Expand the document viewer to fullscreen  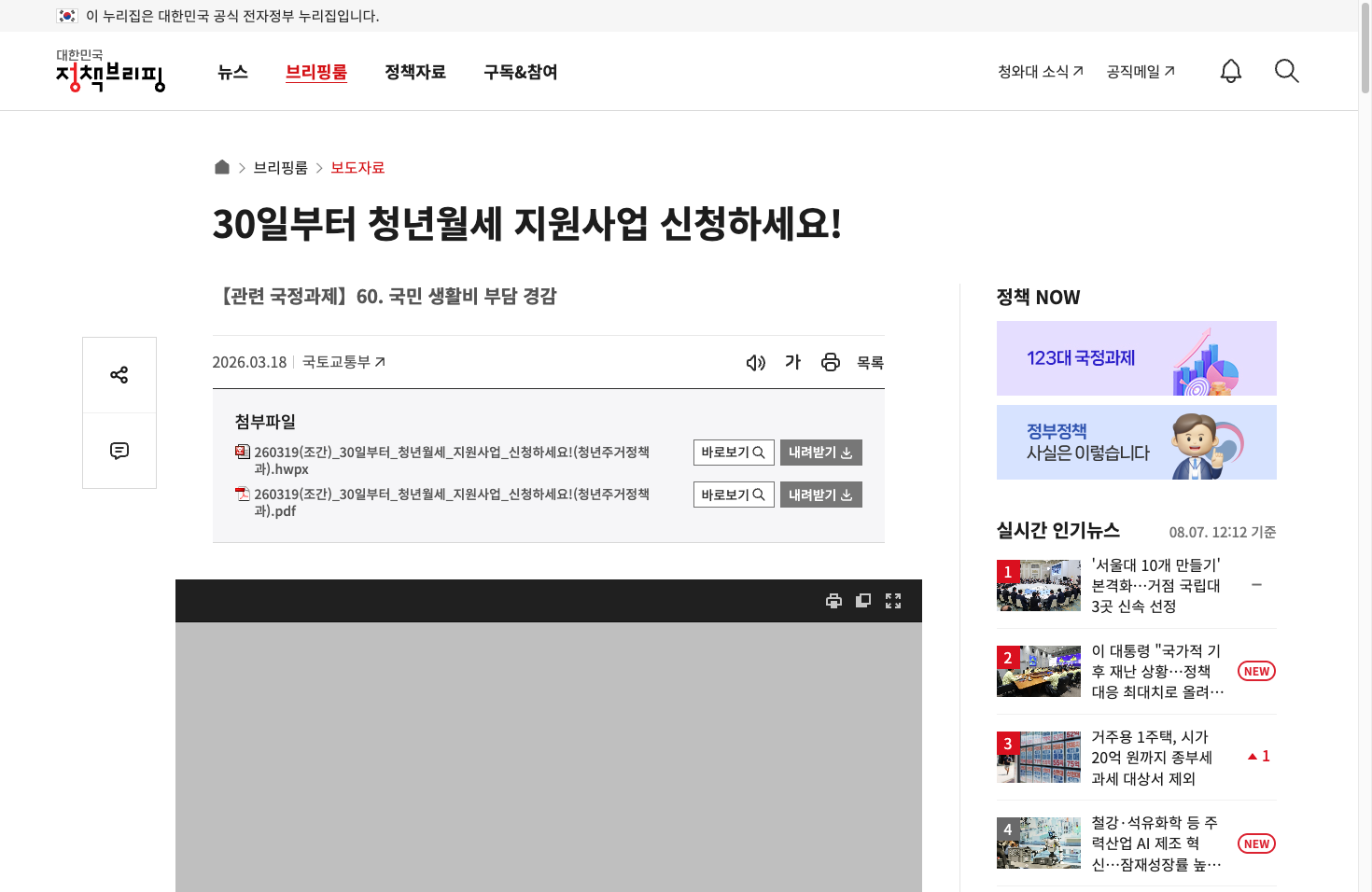pyautogui.click(x=893, y=601)
